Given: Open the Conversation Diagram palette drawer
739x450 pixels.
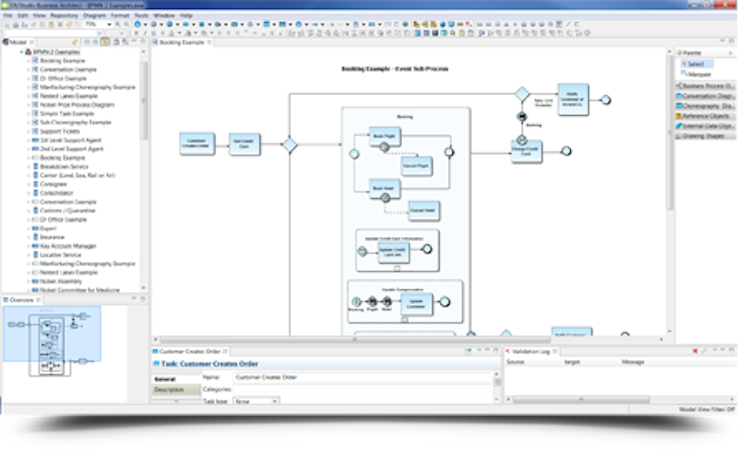Looking at the screenshot, I should click(x=705, y=96).
